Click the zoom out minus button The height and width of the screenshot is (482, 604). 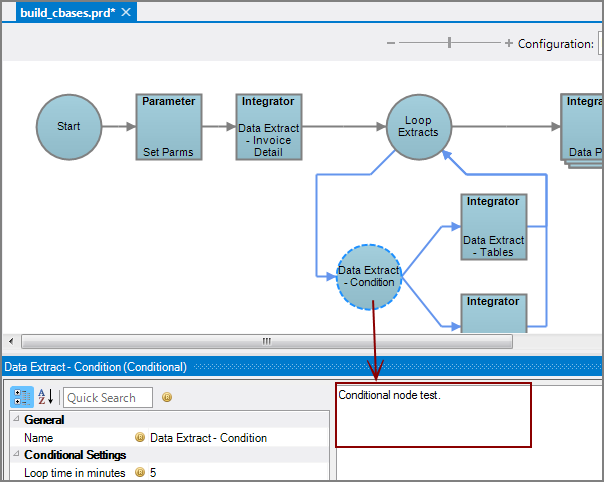(x=391, y=43)
